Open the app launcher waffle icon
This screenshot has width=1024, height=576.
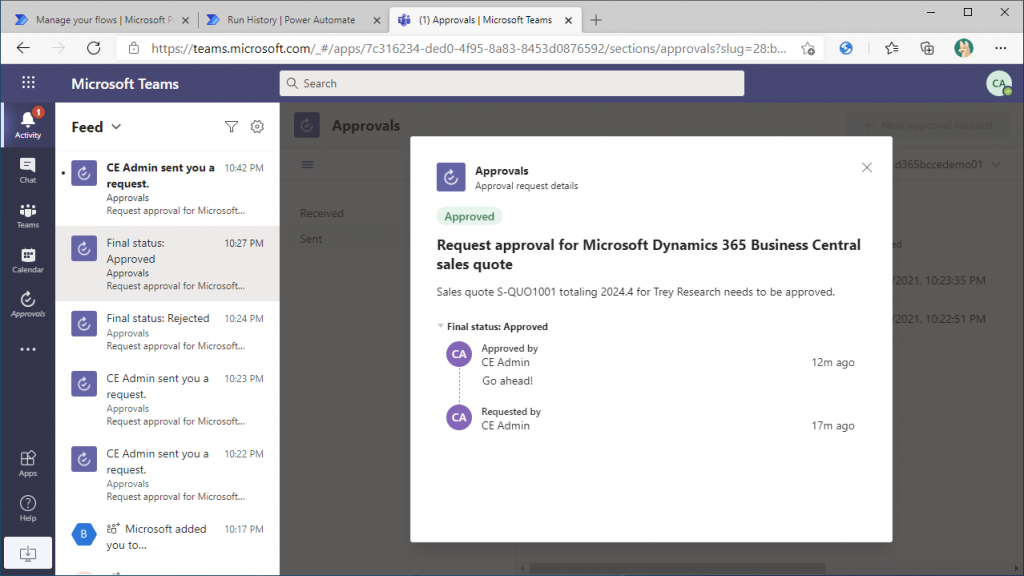[28, 82]
